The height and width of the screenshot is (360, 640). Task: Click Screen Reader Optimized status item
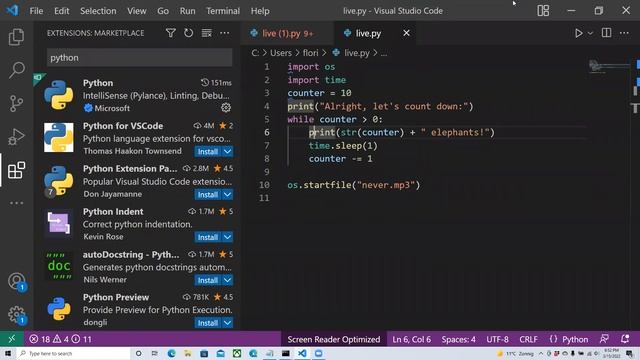[x=333, y=339]
